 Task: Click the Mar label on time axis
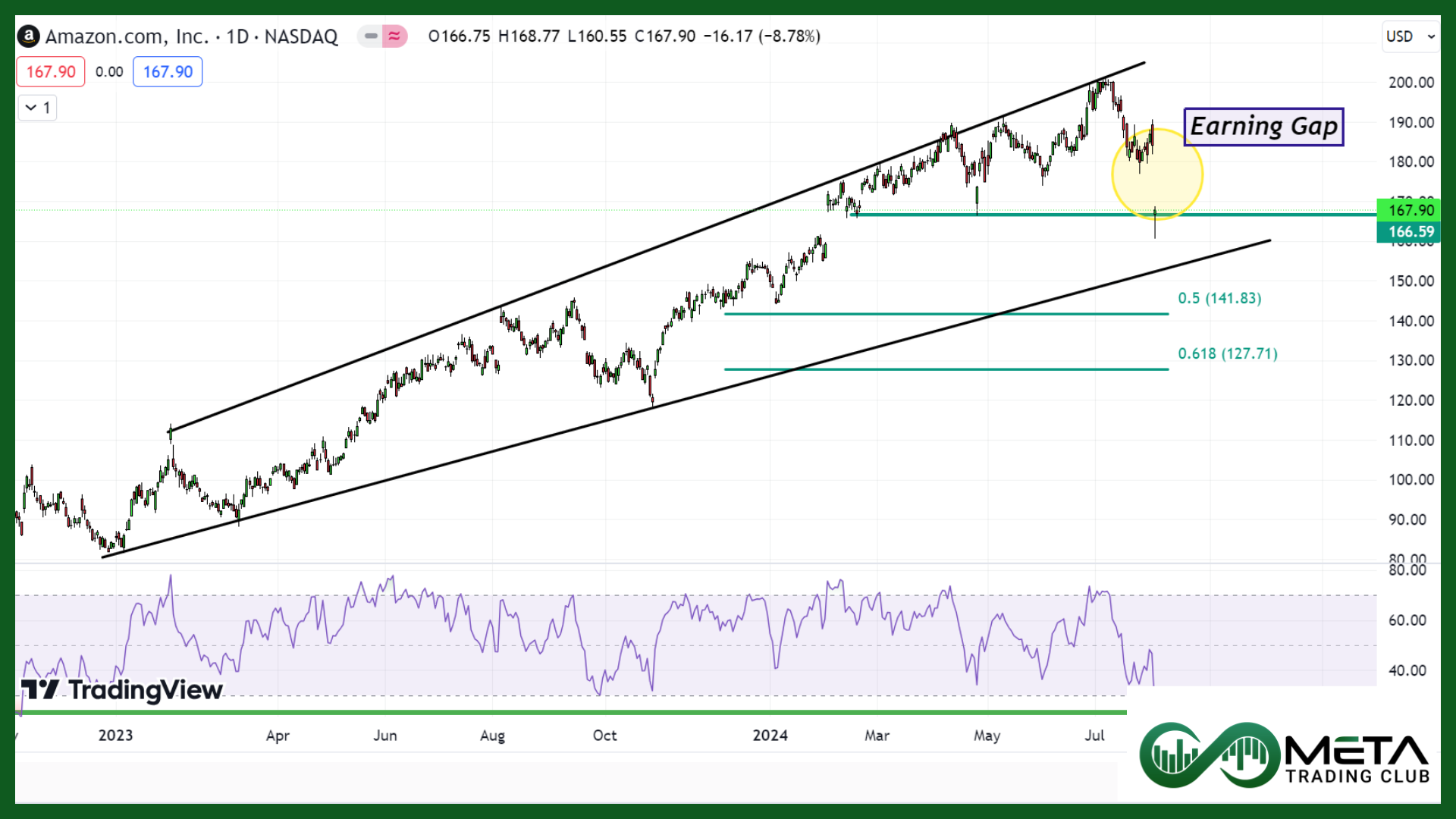coord(877,736)
